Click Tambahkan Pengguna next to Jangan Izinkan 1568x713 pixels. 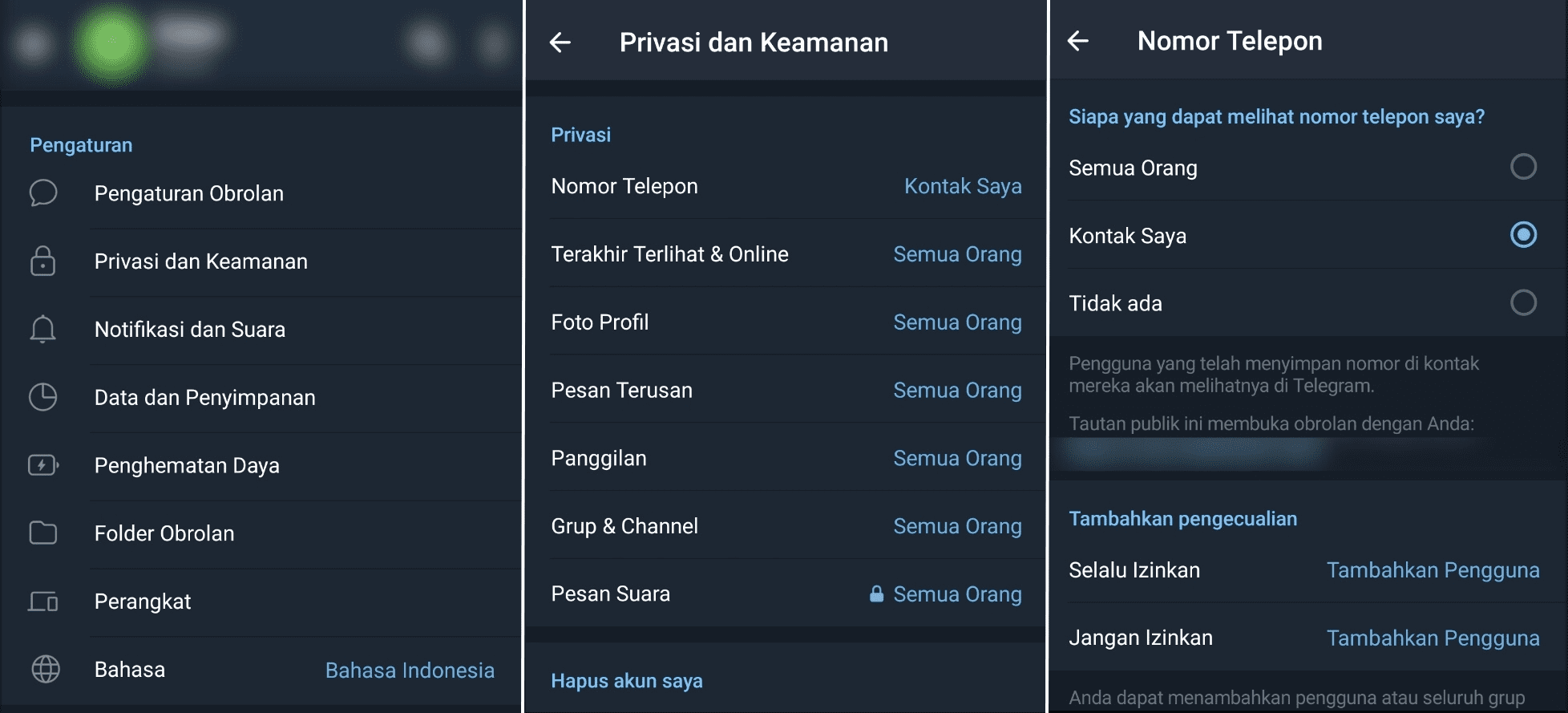pyautogui.click(x=1433, y=638)
